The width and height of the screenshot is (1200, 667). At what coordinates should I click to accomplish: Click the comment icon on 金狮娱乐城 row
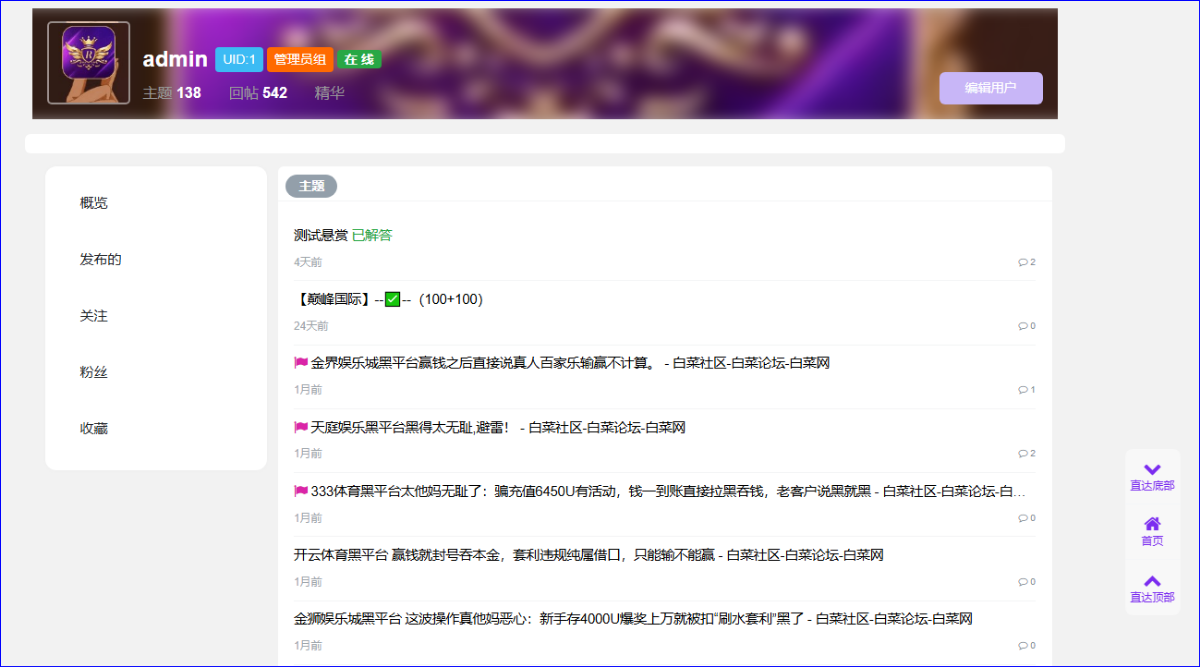[x=1023, y=646]
